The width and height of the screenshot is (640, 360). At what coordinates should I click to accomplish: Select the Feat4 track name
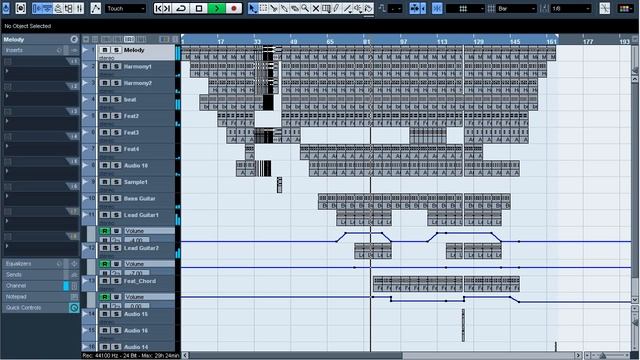pyautogui.click(x=131, y=149)
